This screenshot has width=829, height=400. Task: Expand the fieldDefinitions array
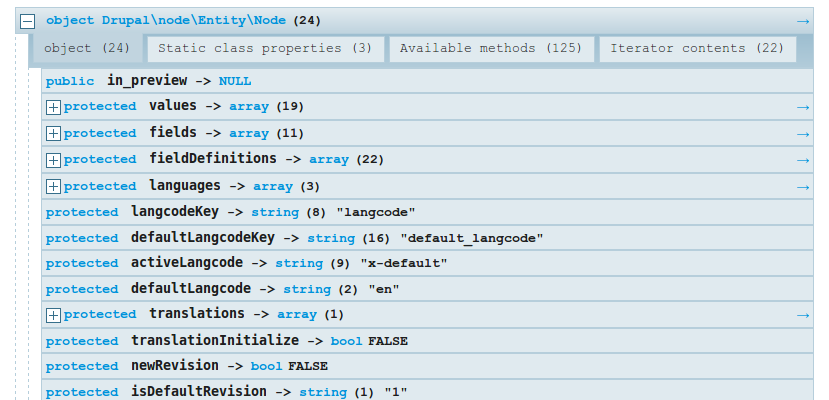(53, 160)
